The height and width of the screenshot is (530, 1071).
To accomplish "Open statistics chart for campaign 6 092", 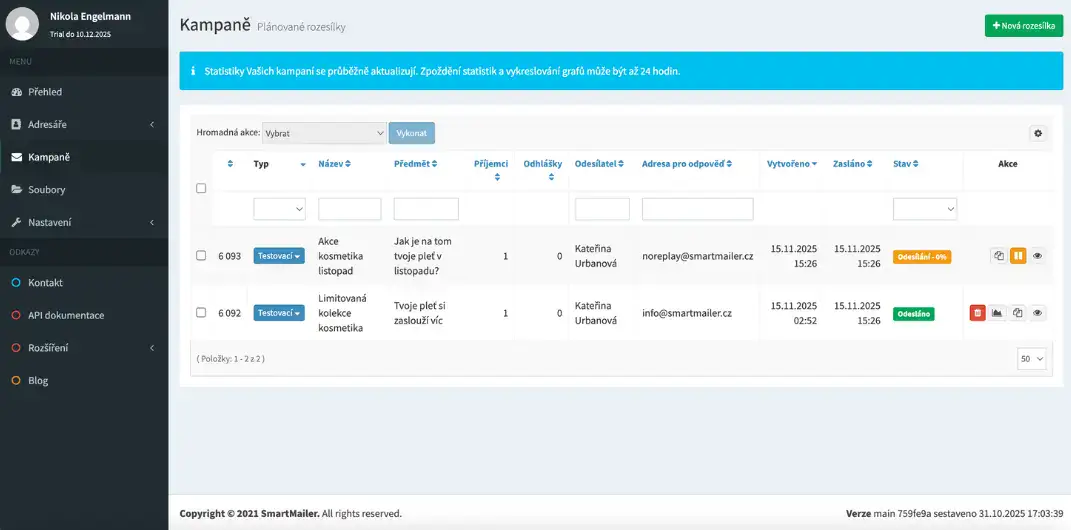I will click(x=997, y=313).
